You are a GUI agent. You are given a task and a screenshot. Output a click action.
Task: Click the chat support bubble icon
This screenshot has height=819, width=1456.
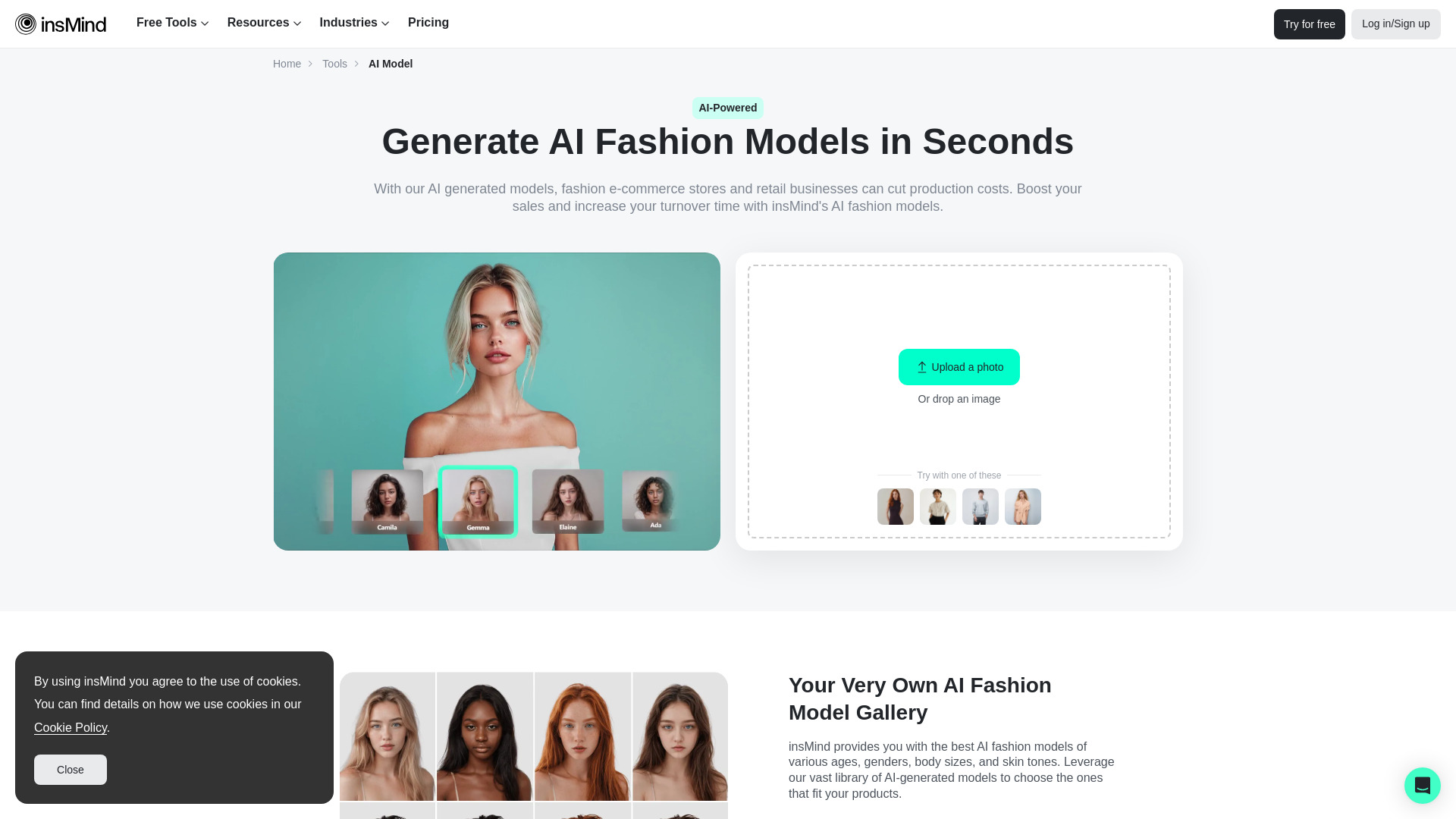(1422, 785)
